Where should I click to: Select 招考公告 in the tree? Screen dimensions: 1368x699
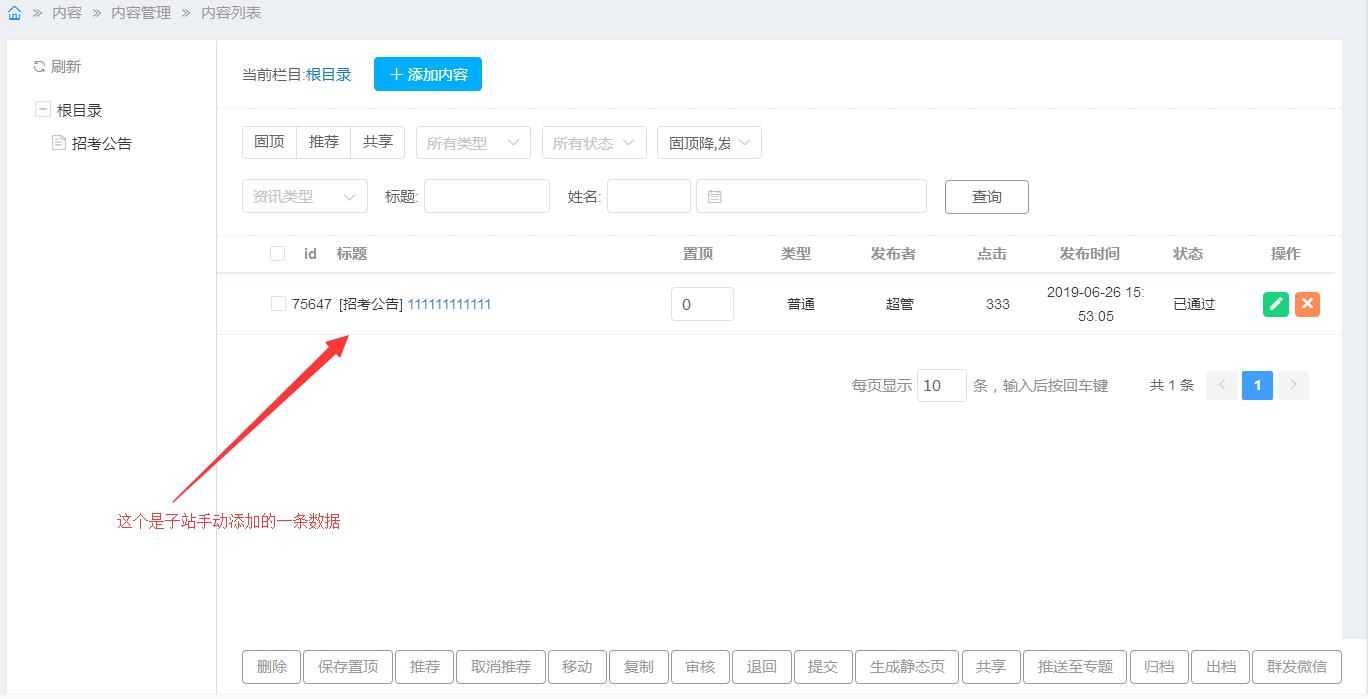[x=102, y=143]
